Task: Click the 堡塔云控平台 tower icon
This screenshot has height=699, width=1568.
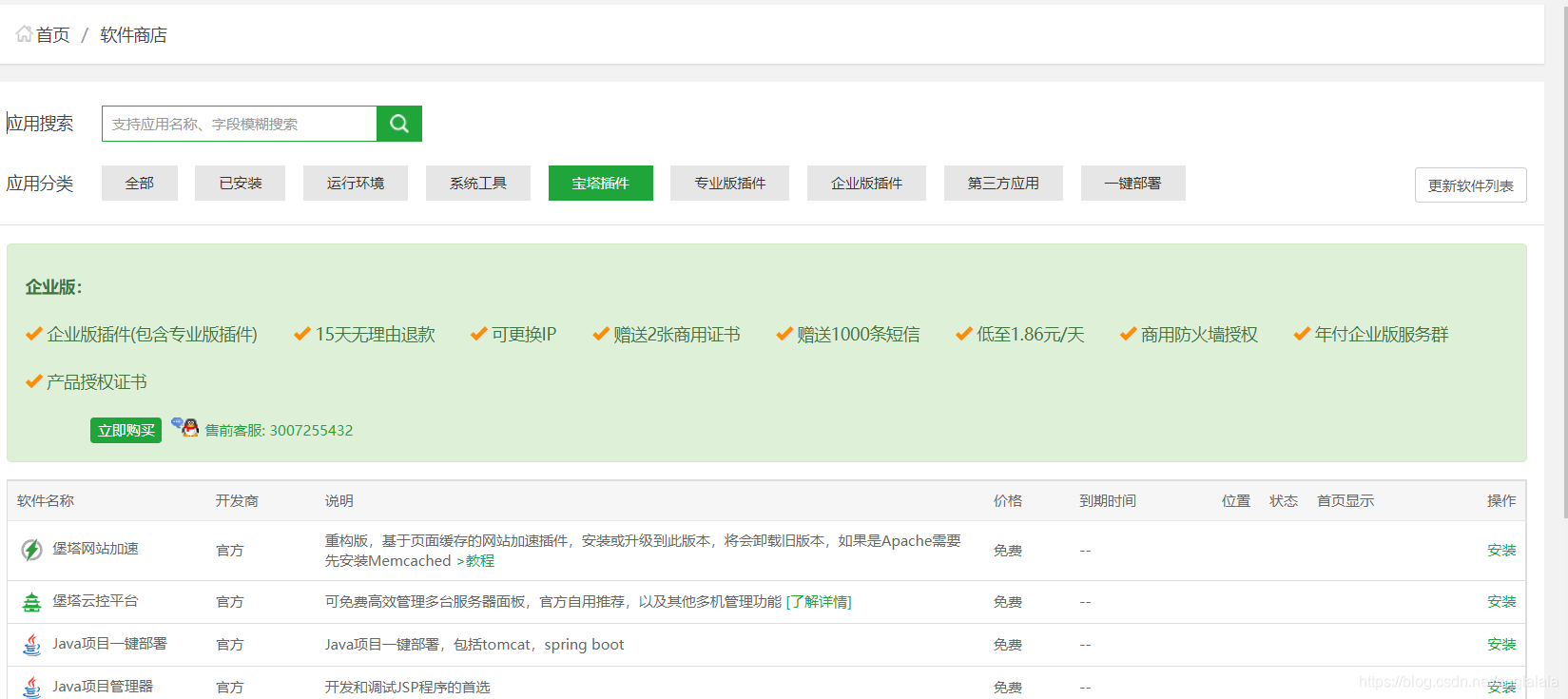Action: pyautogui.click(x=31, y=602)
